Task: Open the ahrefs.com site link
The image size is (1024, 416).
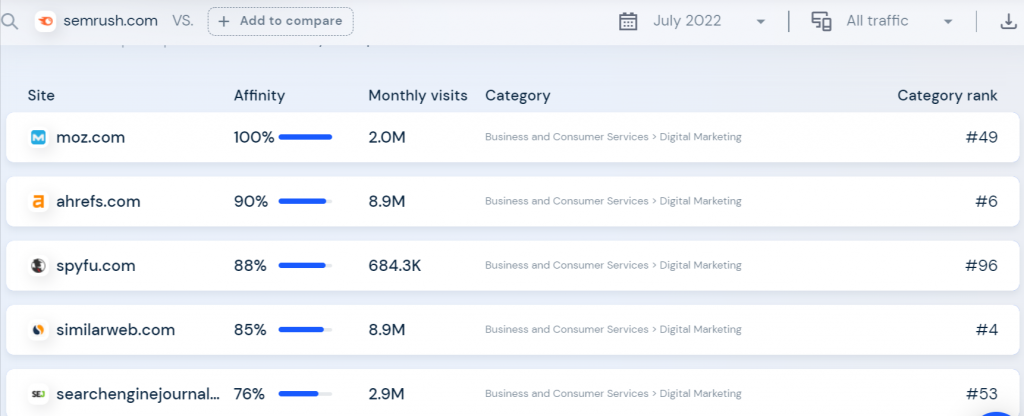Action: point(98,202)
